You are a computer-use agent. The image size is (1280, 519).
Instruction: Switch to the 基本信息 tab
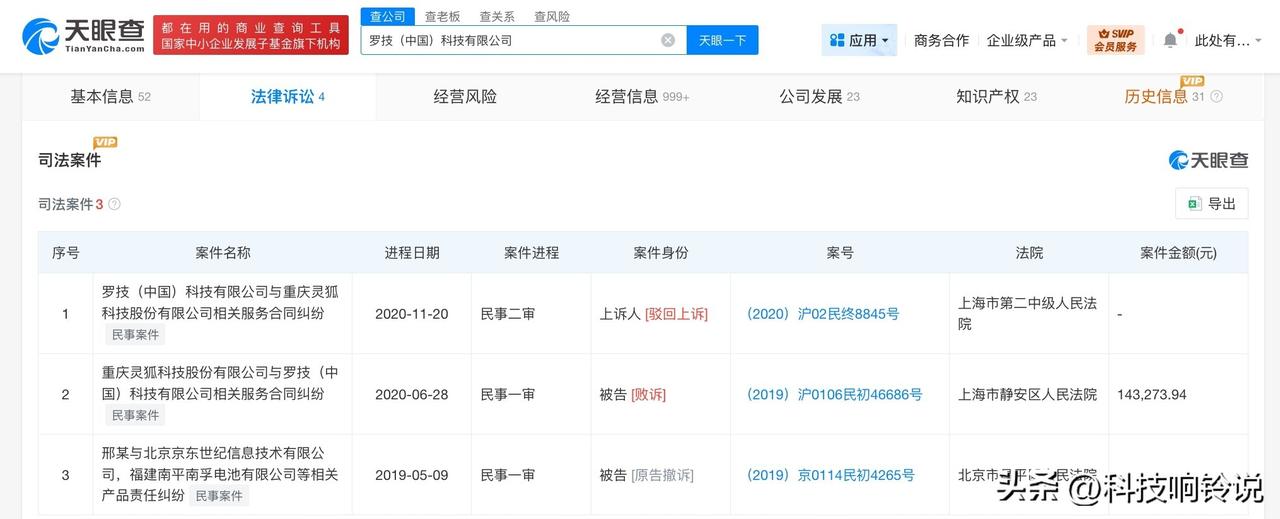click(110, 97)
